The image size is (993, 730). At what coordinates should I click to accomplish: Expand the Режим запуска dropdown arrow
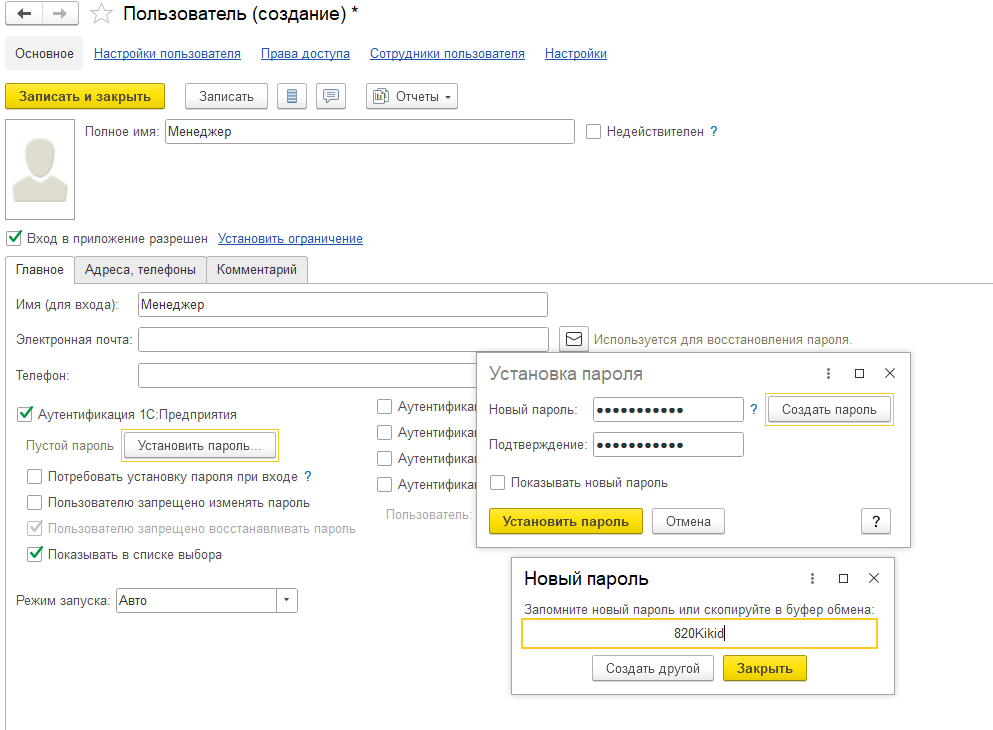pyautogui.click(x=286, y=600)
